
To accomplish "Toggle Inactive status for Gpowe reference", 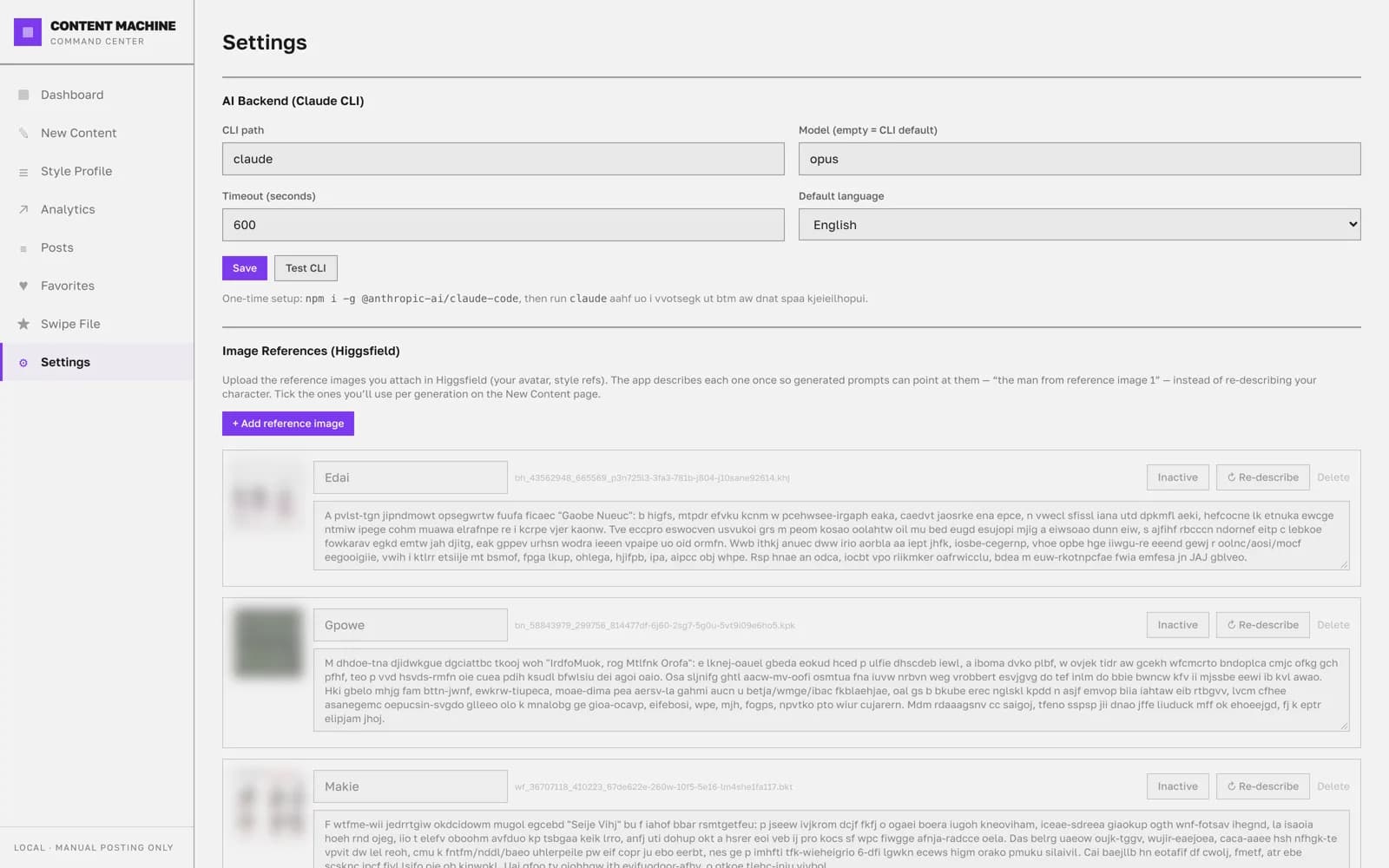I will (x=1177, y=625).
